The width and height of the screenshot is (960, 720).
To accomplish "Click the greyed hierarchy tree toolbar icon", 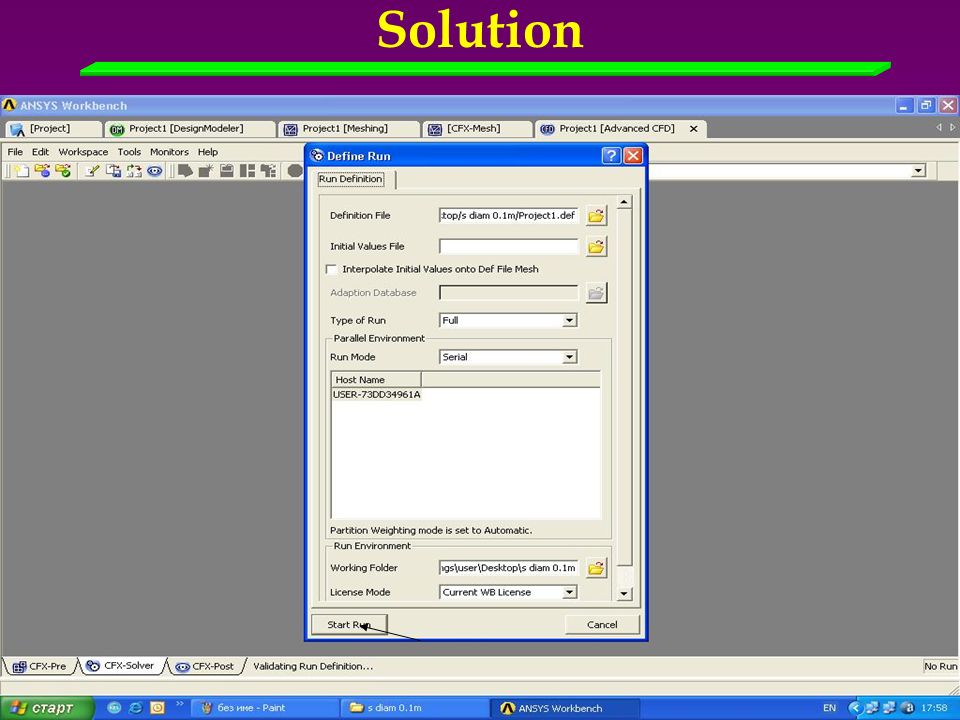I will (268, 171).
